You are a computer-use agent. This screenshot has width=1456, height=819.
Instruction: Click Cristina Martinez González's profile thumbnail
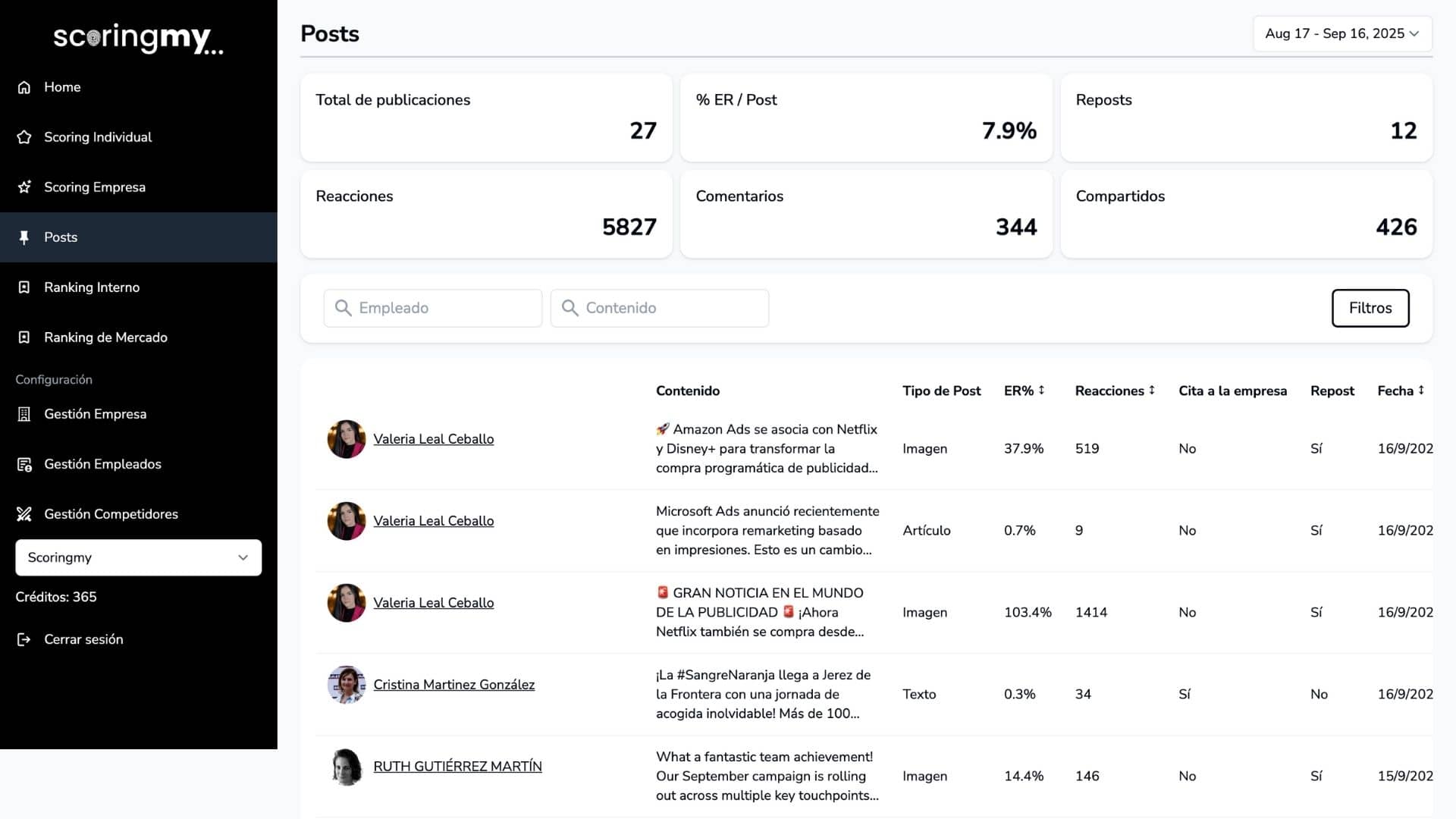pos(346,684)
